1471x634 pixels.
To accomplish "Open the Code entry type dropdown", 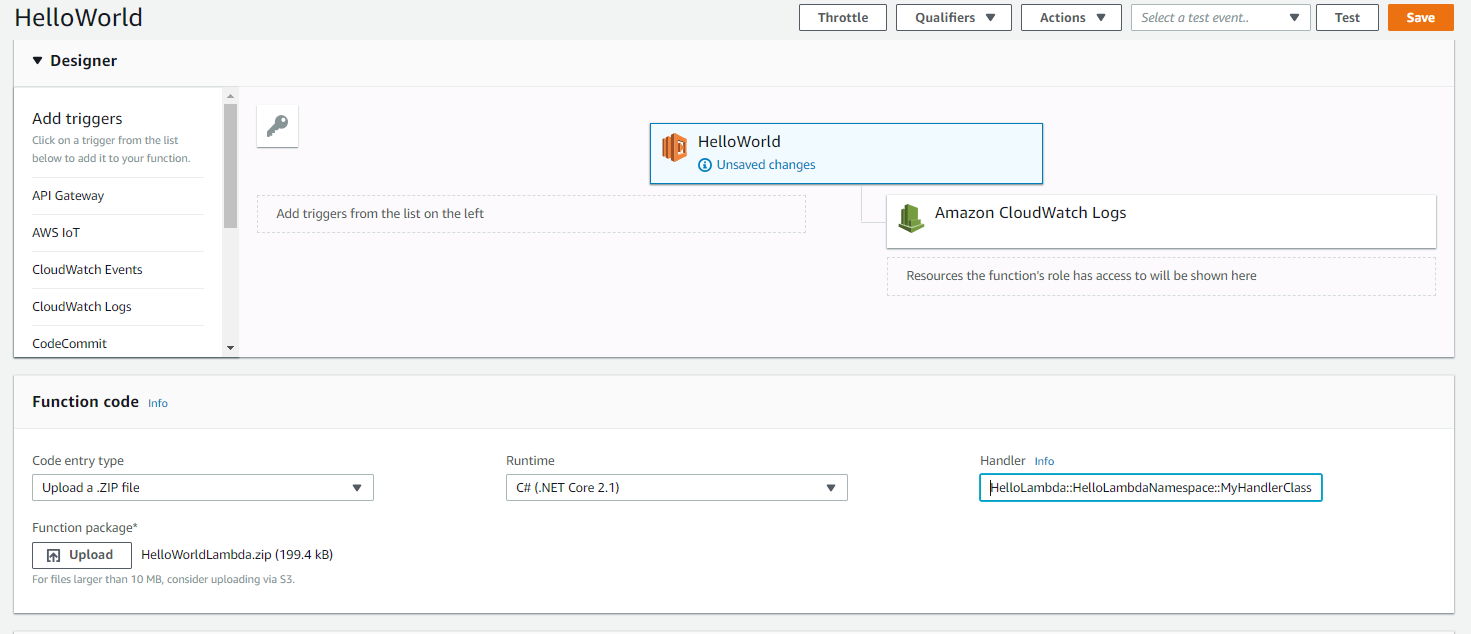I will 203,488.
